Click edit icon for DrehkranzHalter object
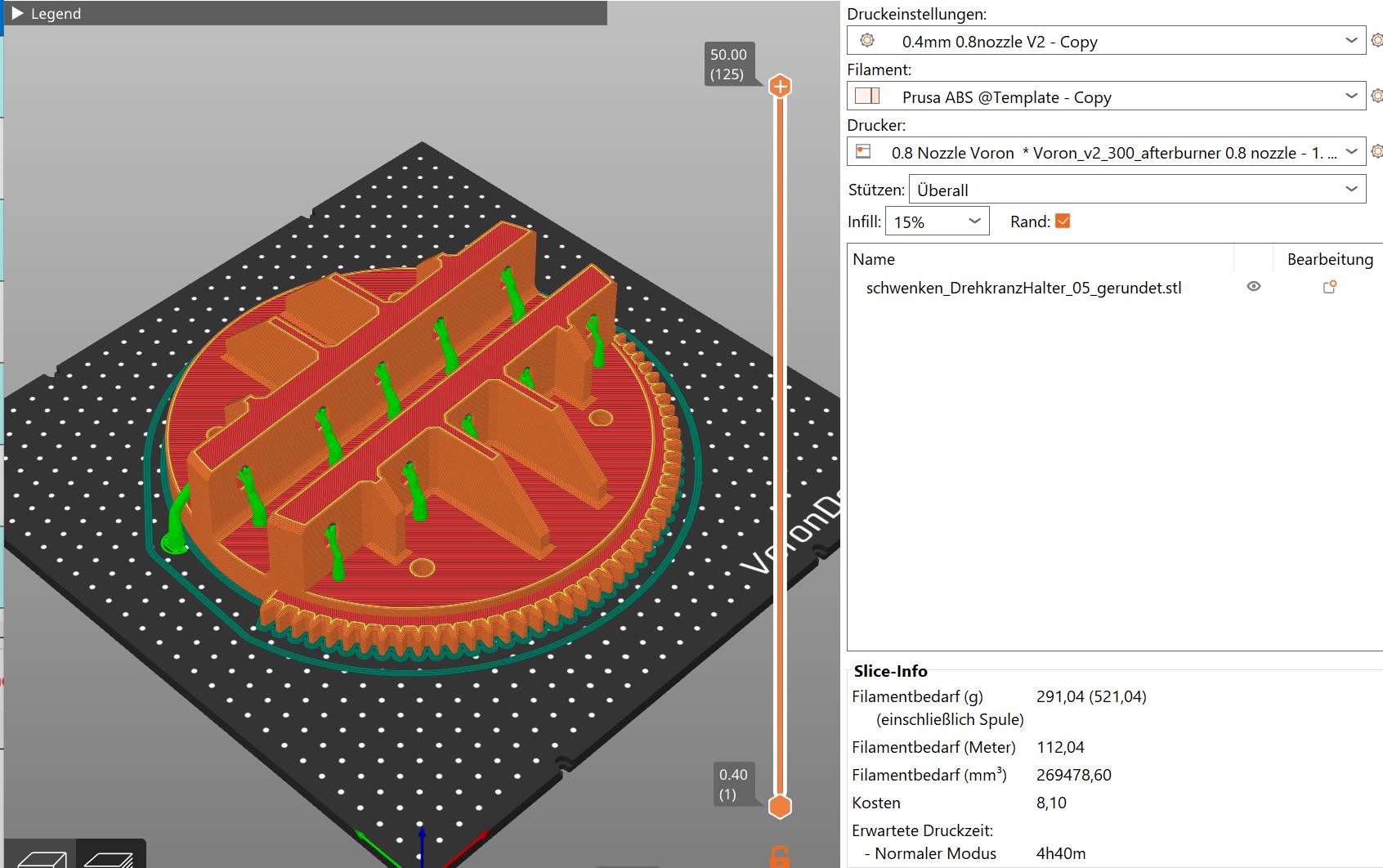The height and width of the screenshot is (868, 1383). pos(1330,287)
